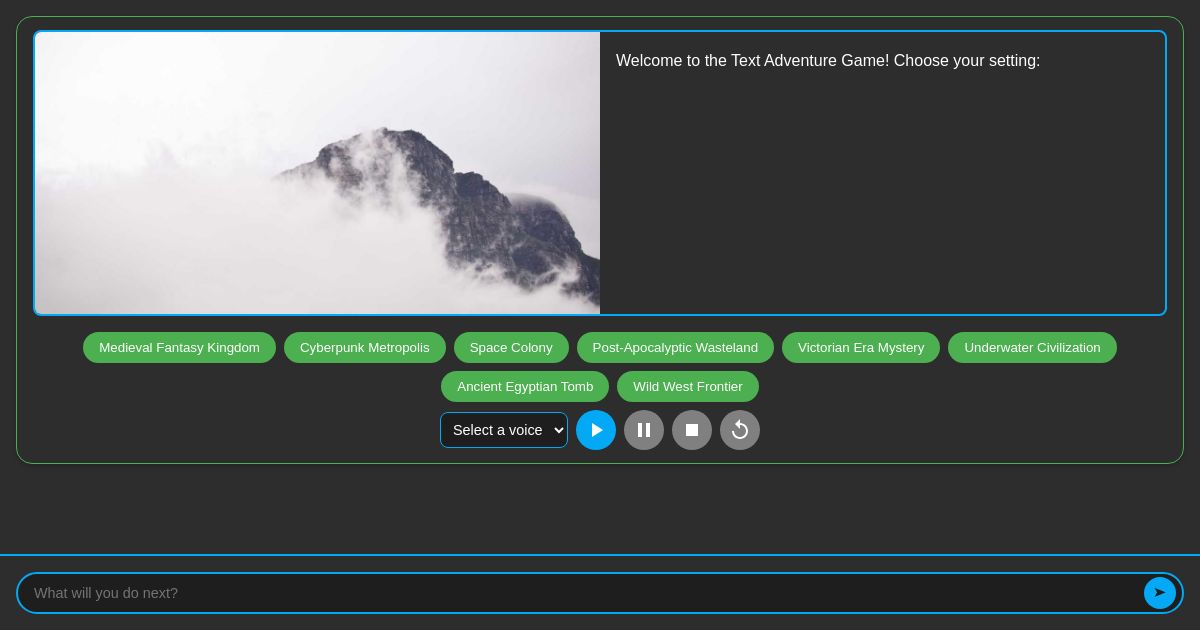The height and width of the screenshot is (630, 1200).
Task: Pick the Space Colony adventure
Action: tap(511, 347)
